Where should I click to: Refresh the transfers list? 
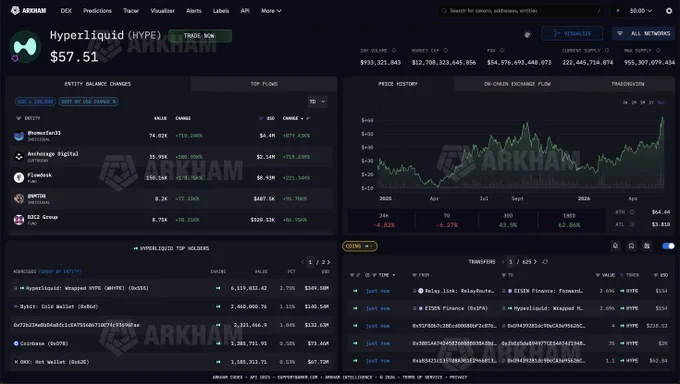coord(545,262)
